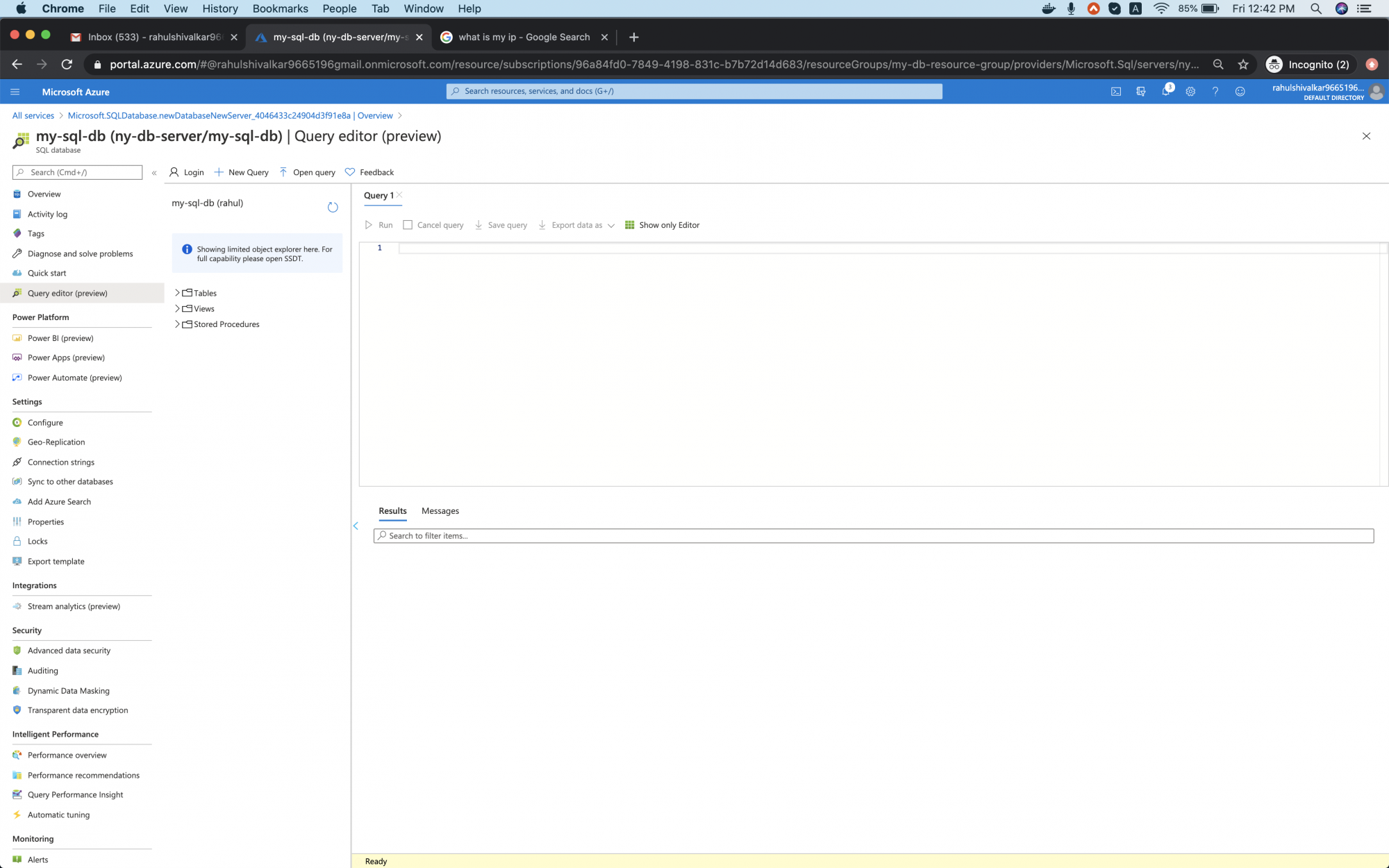Open the Export data as dropdown

610,225
